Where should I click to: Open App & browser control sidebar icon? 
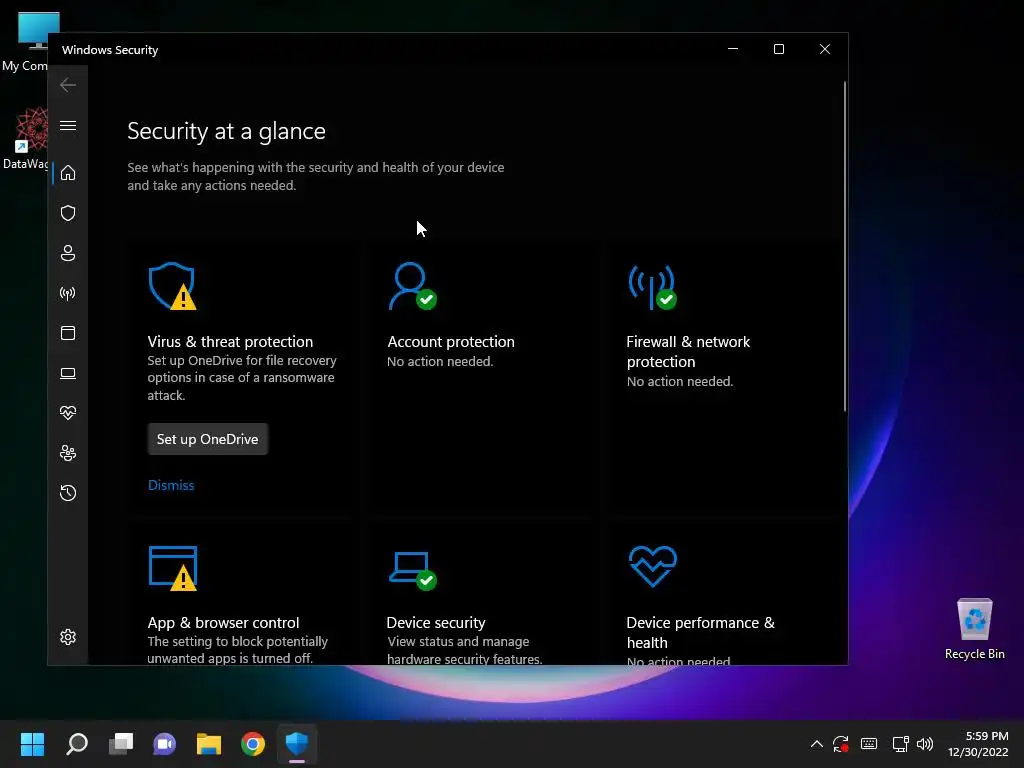(68, 333)
